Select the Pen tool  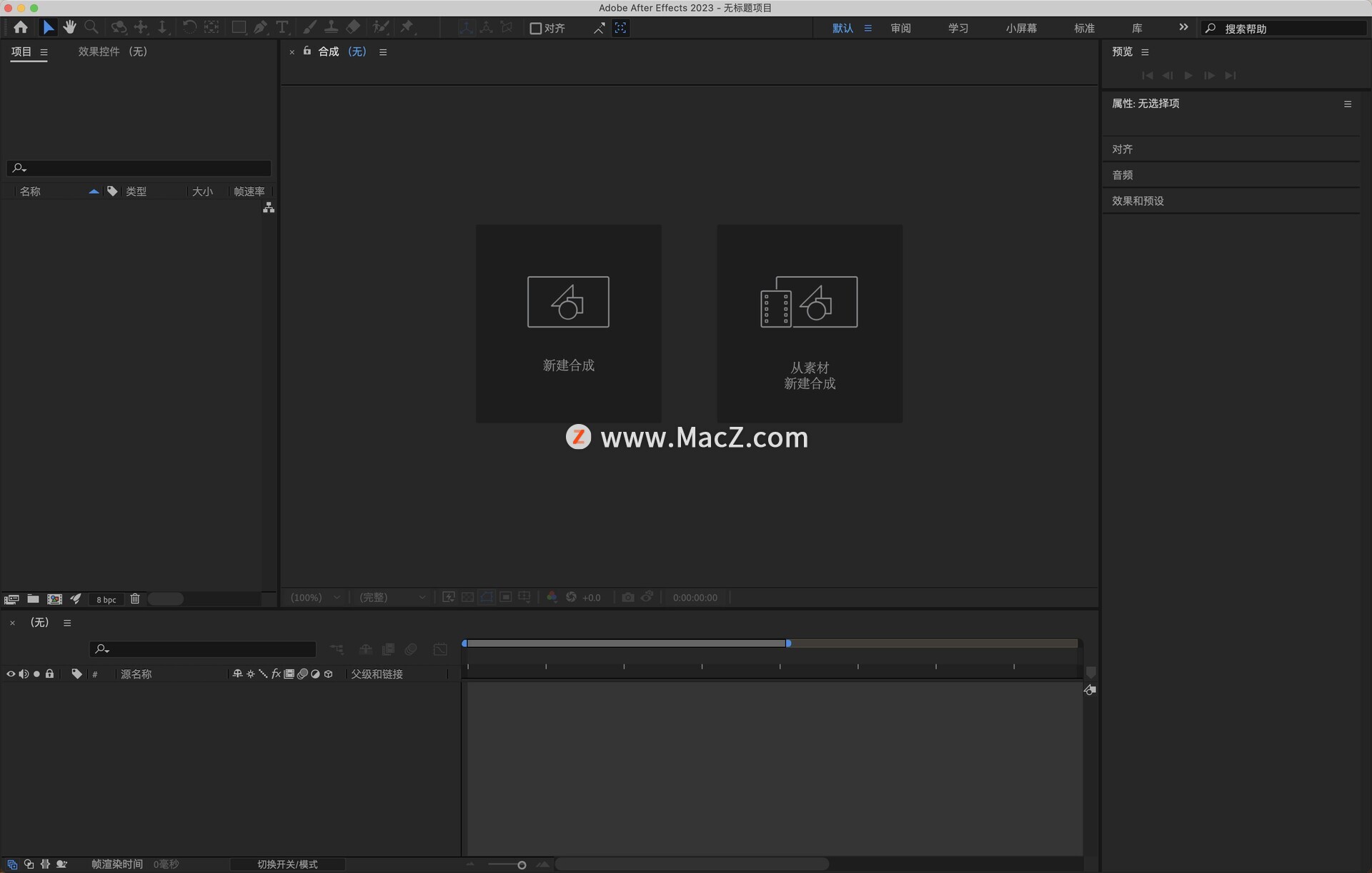(x=261, y=27)
